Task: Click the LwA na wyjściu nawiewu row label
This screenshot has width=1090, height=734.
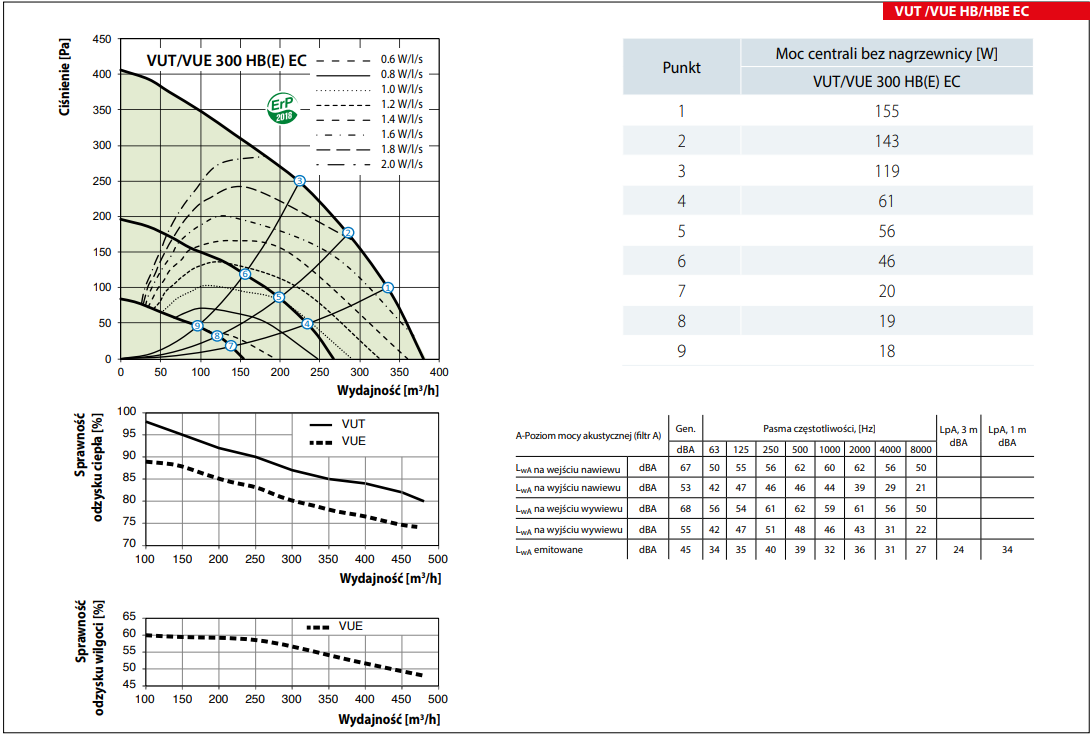Action: click(x=568, y=488)
